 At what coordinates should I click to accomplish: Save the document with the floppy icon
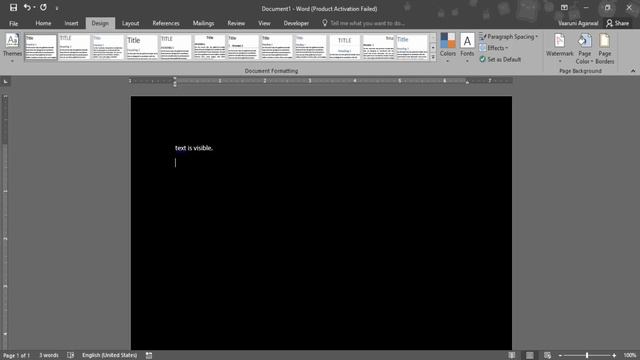coord(13,7)
